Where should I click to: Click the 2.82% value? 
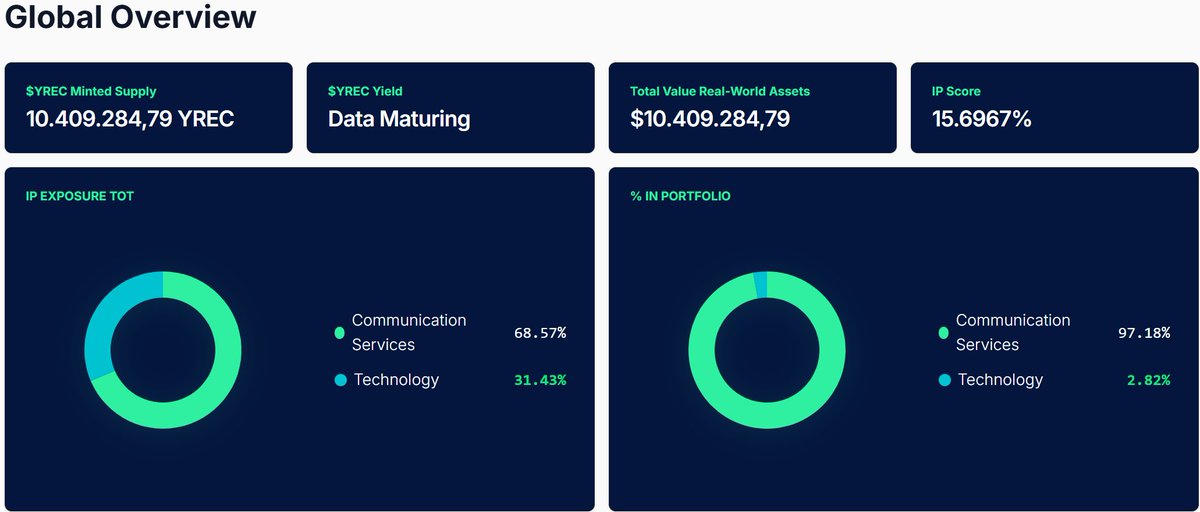tap(1148, 380)
